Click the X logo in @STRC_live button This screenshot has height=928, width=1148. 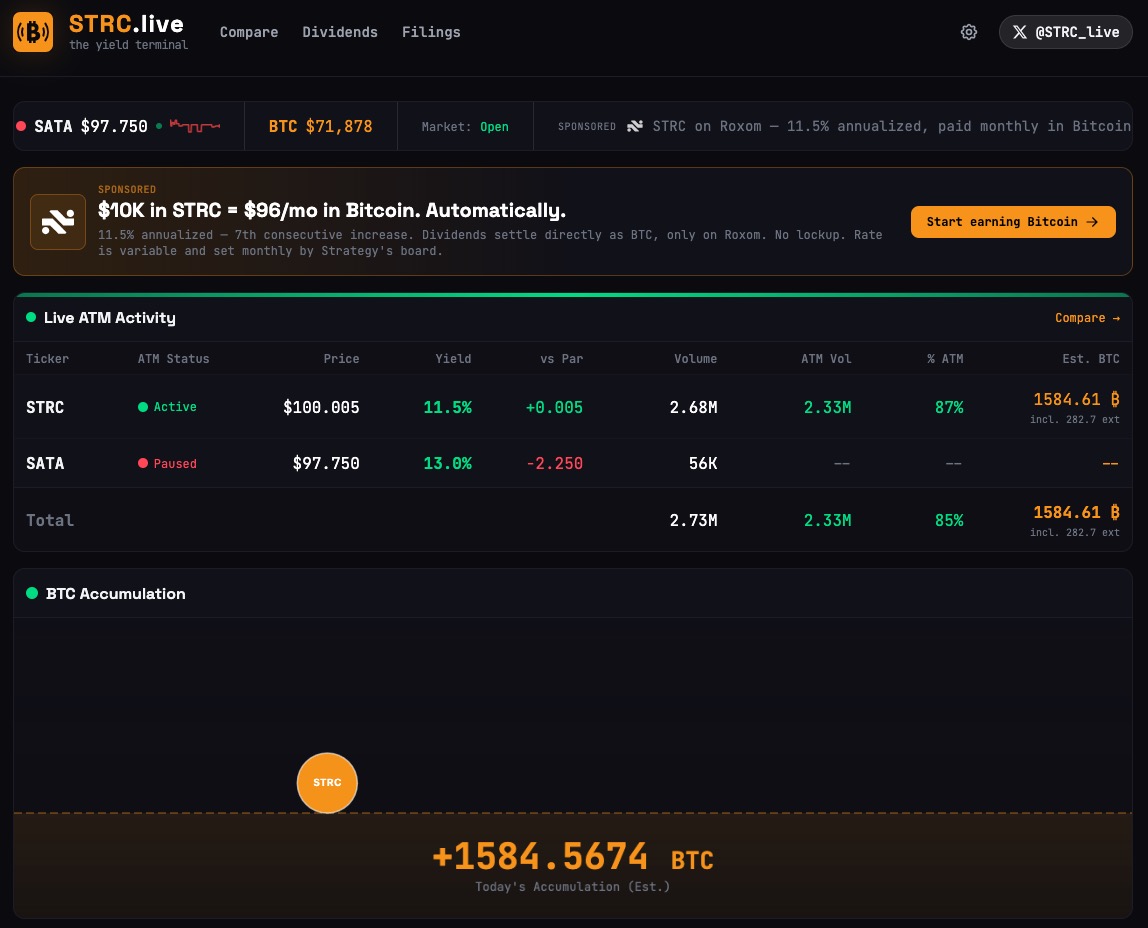click(1019, 32)
